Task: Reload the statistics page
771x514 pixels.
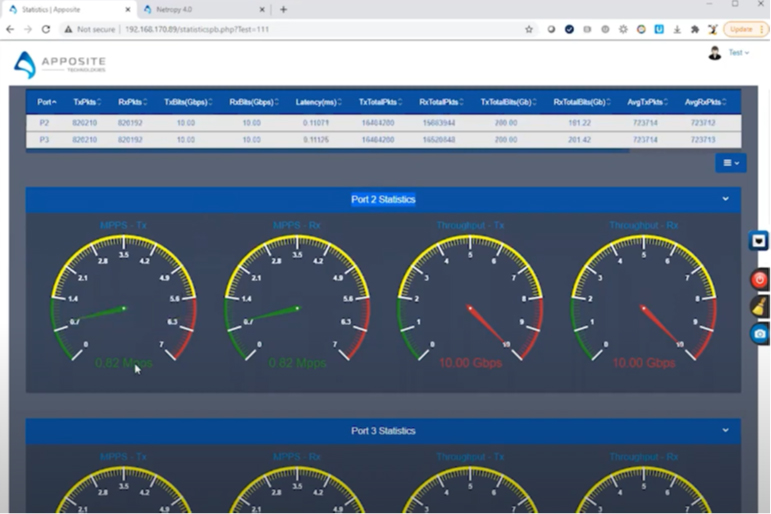Action: [46, 30]
